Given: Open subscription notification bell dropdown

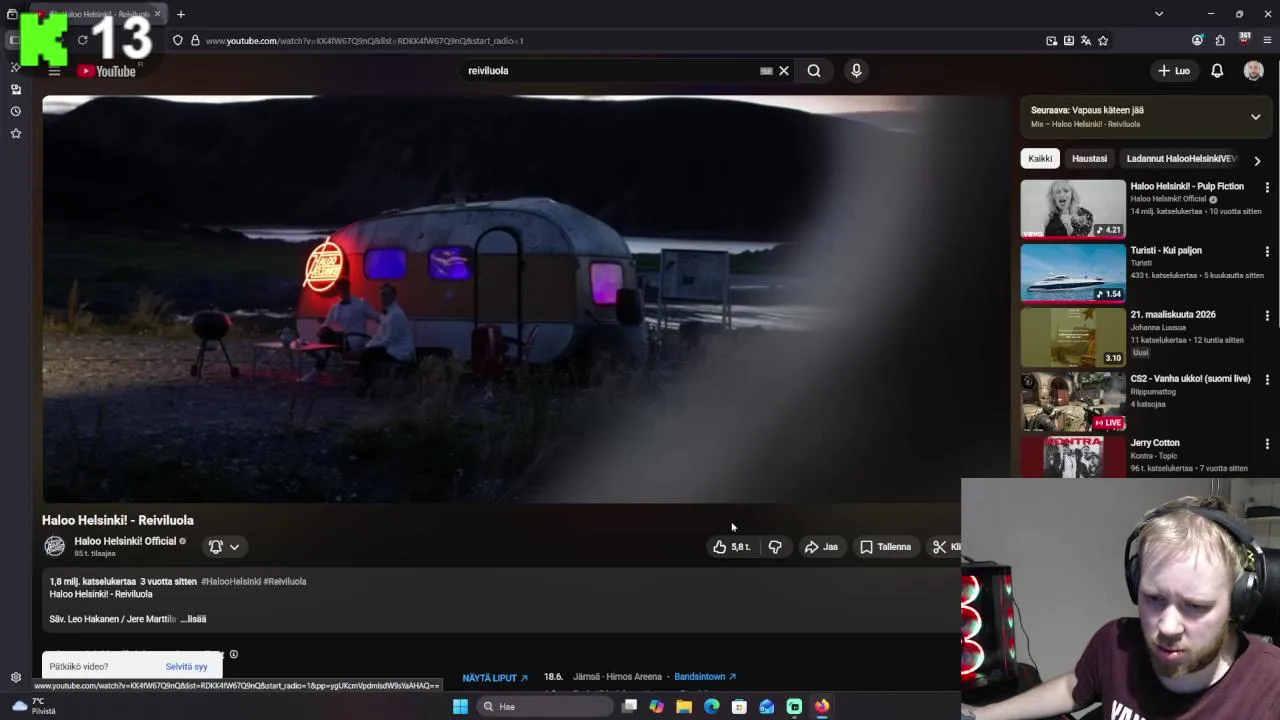Looking at the screenshot, I should tap(224, 546).
